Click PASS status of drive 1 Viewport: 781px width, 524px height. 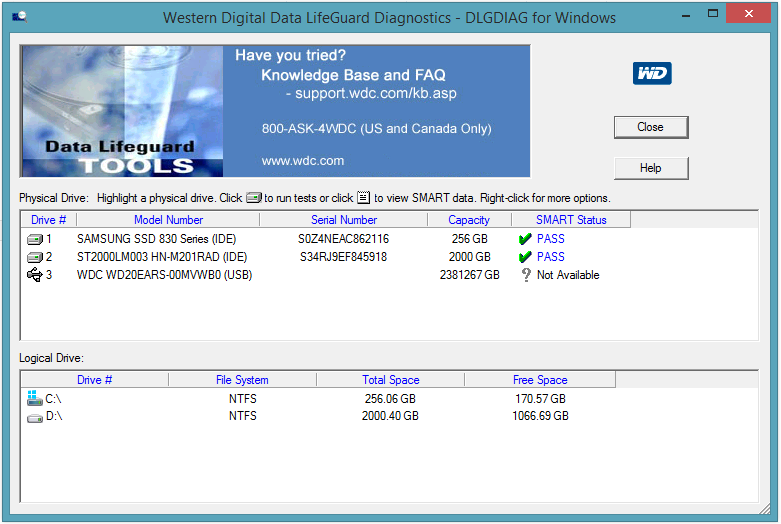pyautogui.click(x=550, y=239)
